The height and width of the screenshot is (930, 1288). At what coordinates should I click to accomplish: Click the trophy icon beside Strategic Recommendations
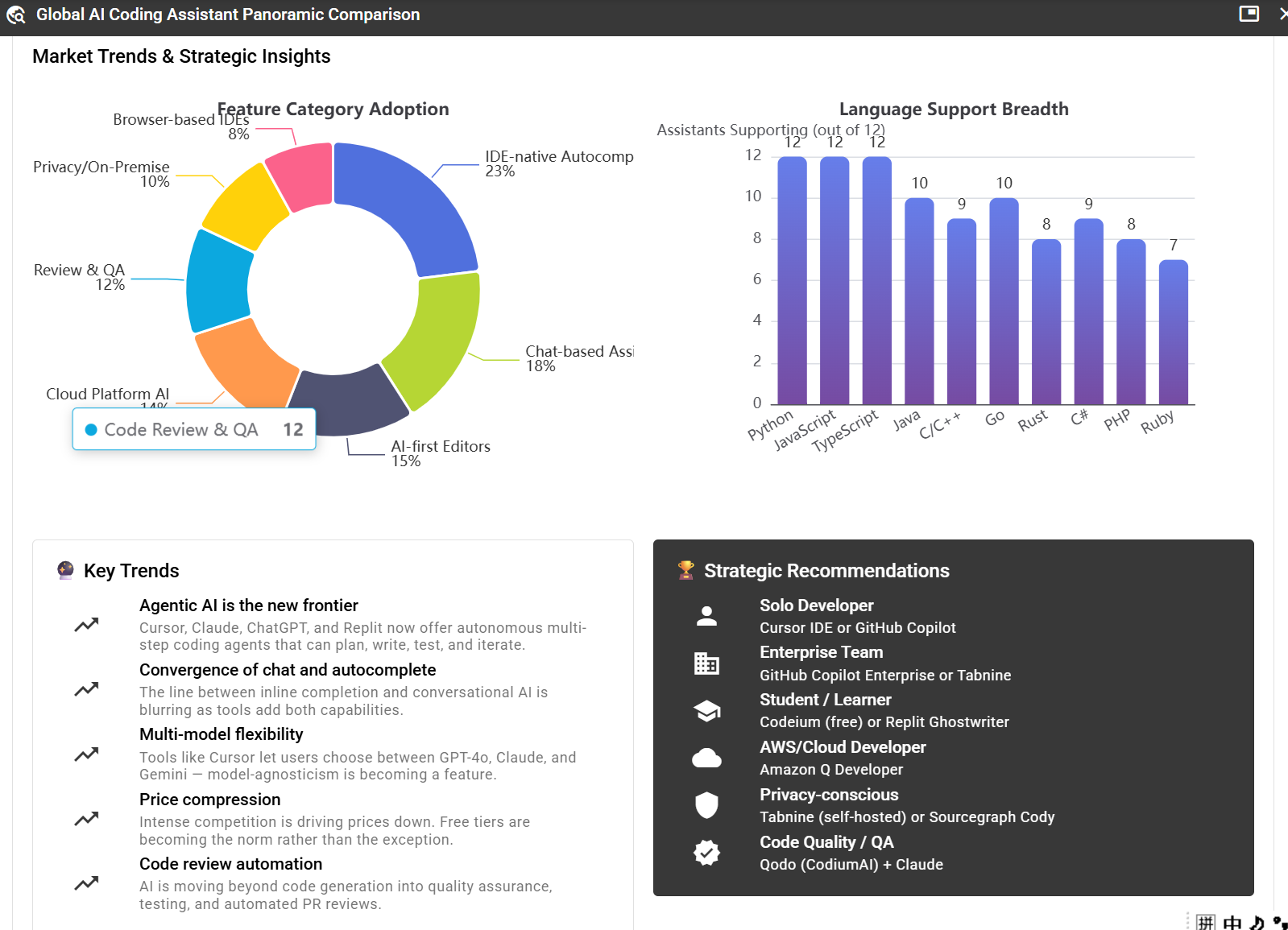[685, 570]
